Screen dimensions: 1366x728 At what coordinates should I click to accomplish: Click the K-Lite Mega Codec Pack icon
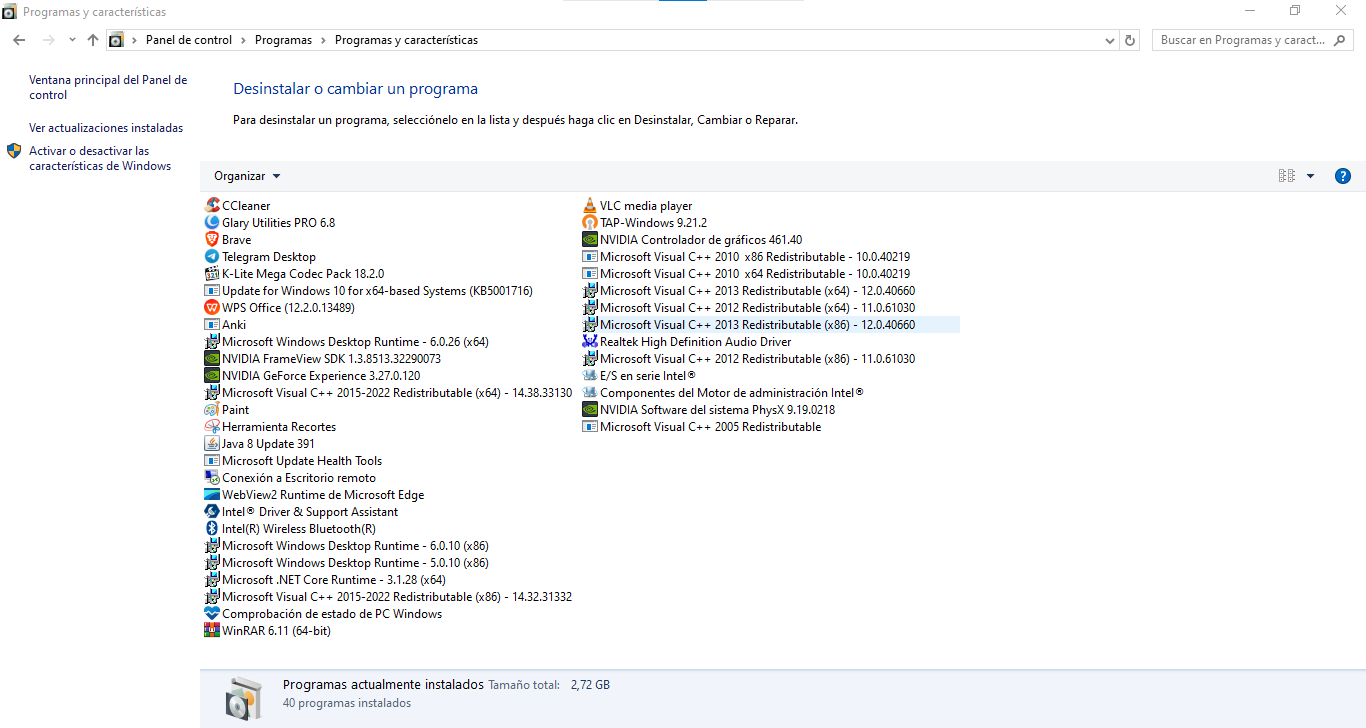212,274
